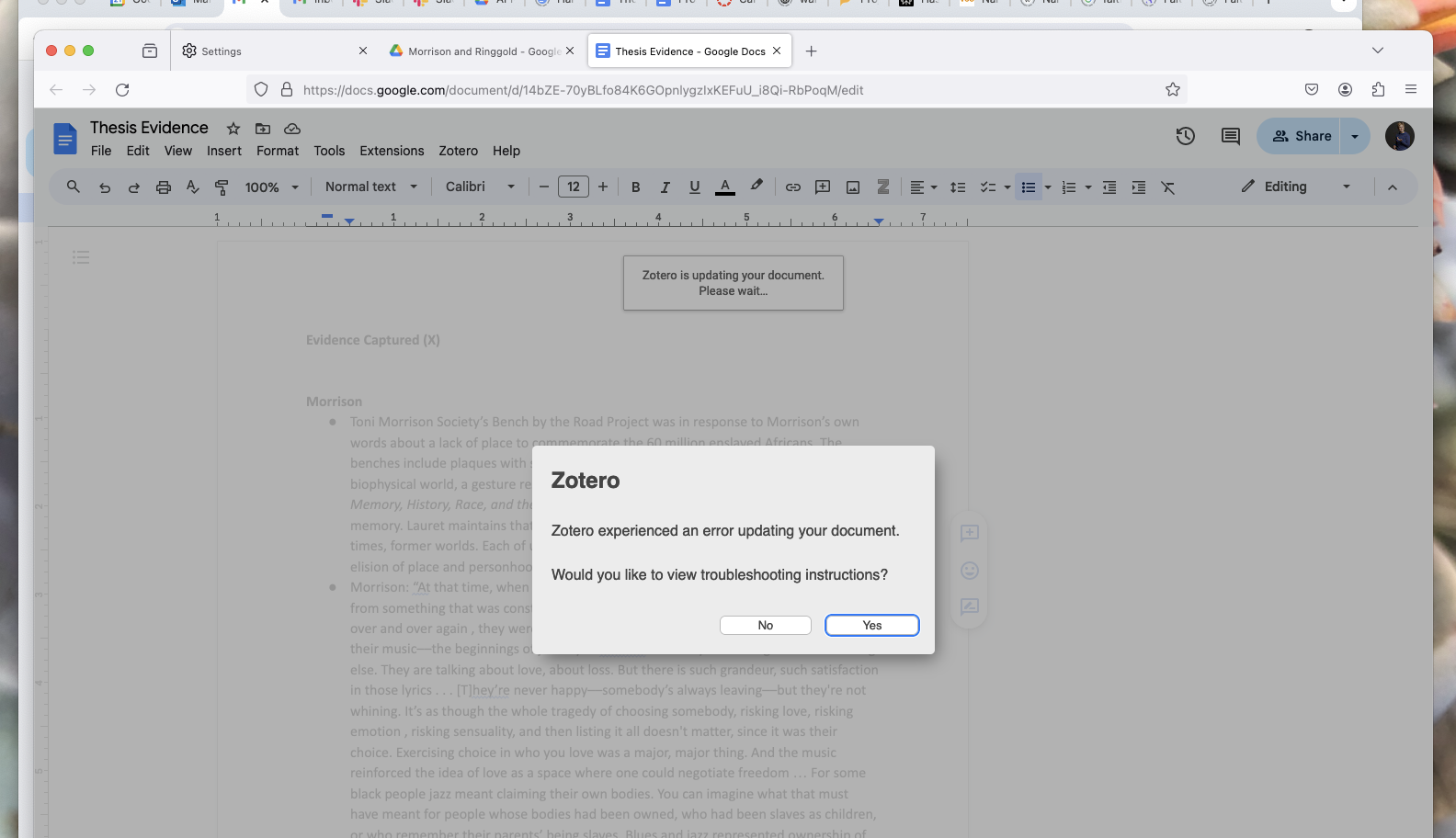Click Yes in the Zotero dialog

[x=871, y=625]
